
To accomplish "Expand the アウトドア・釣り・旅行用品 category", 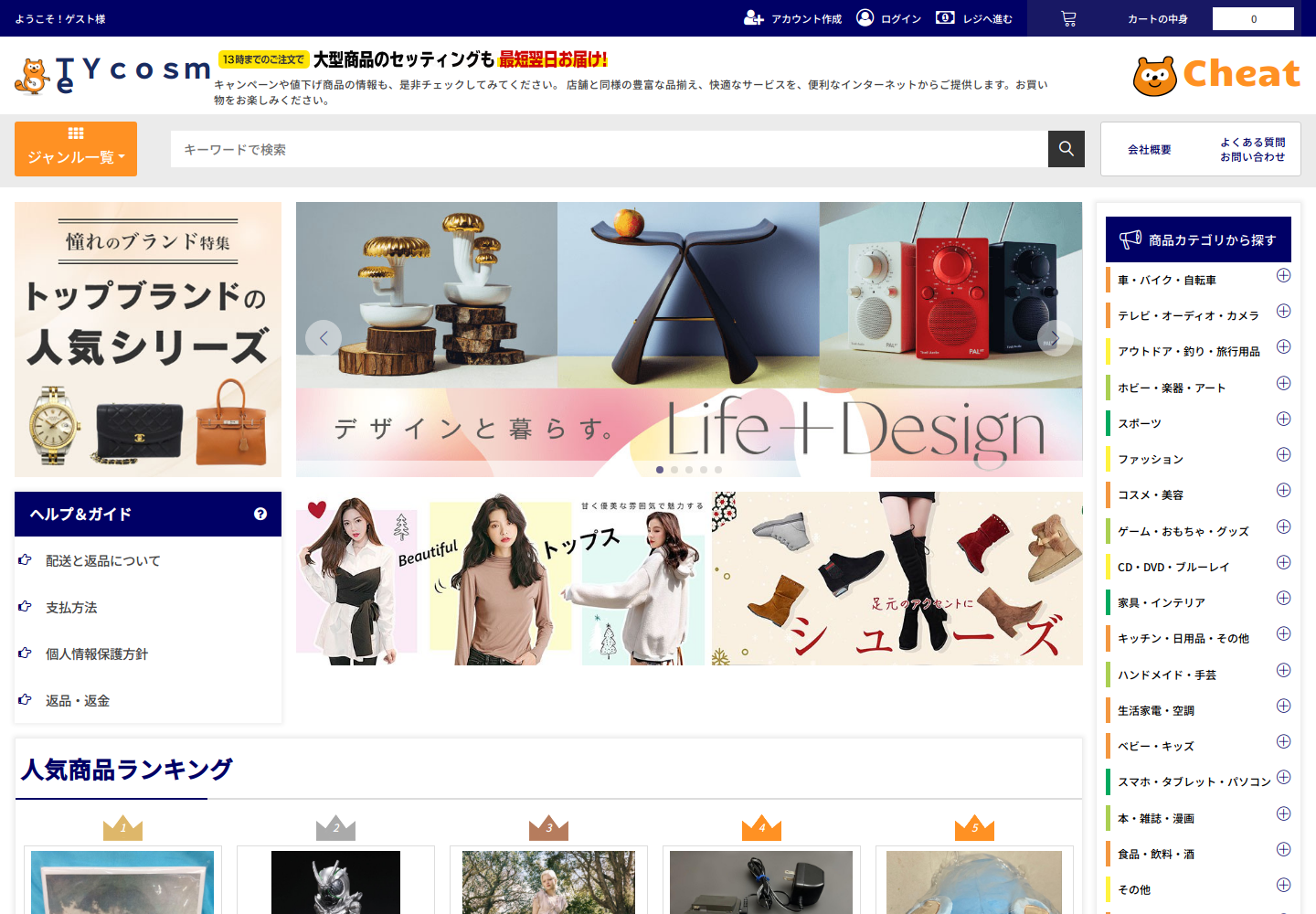I will click(1283, 346).
